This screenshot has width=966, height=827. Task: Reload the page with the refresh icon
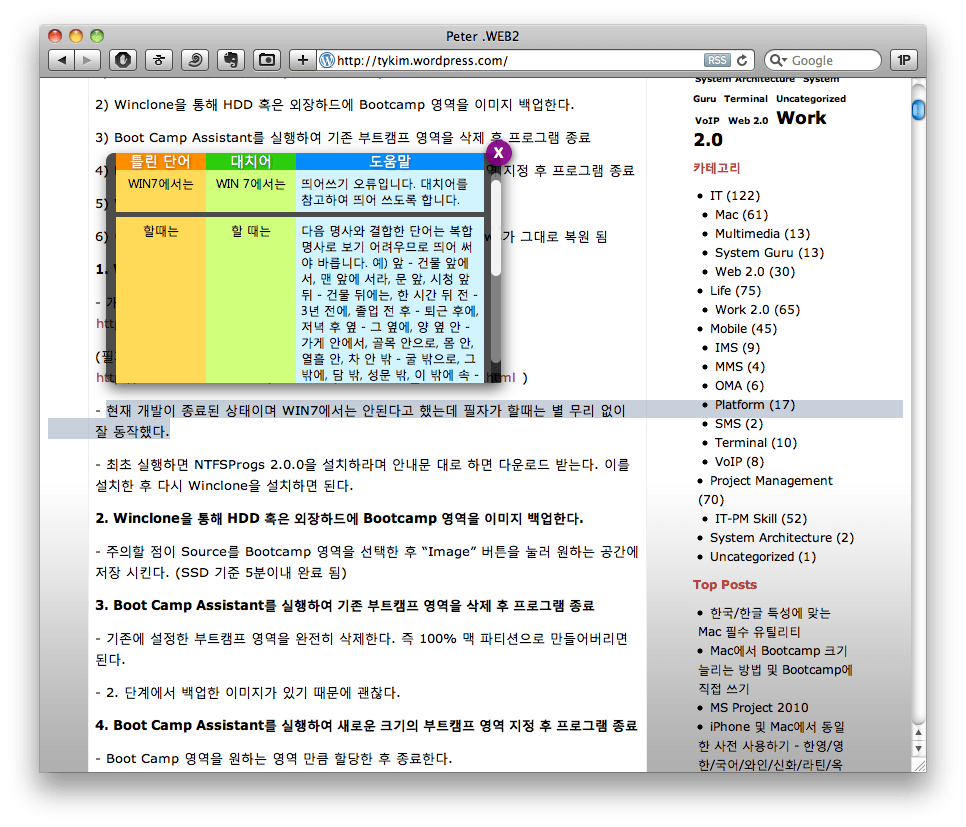740,60
